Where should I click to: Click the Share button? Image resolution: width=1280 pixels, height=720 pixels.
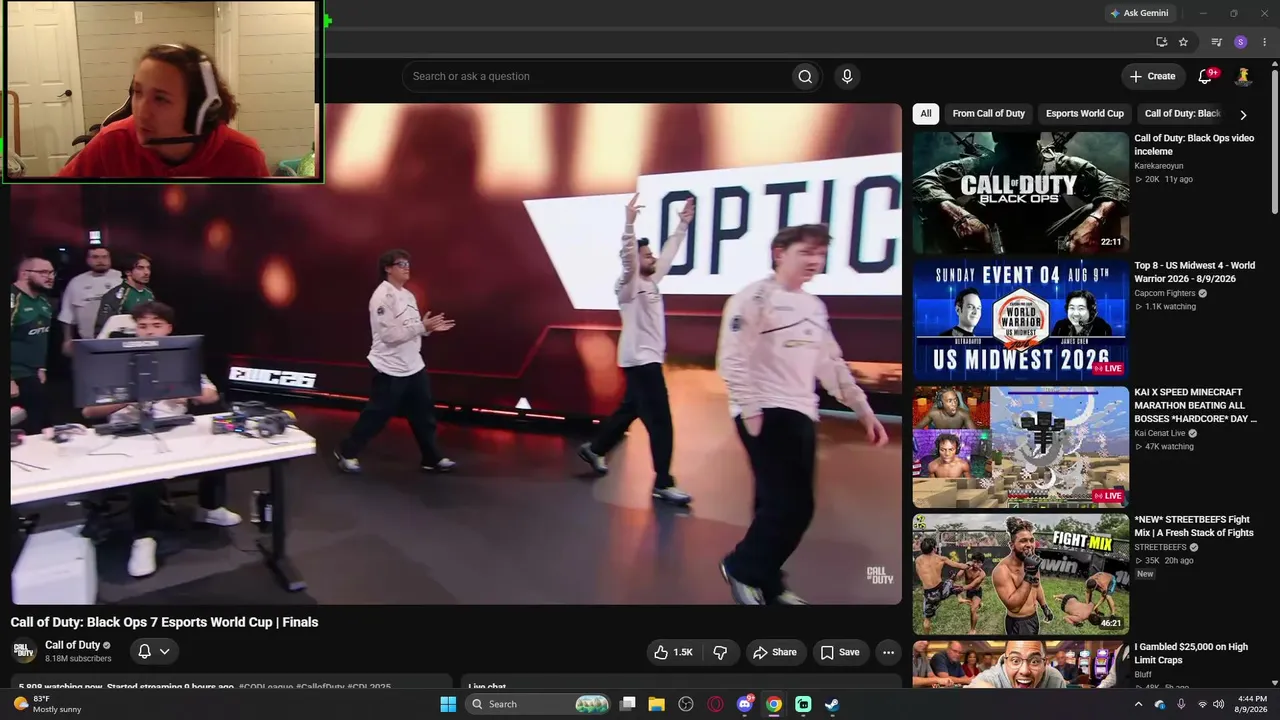click(775, 652)
